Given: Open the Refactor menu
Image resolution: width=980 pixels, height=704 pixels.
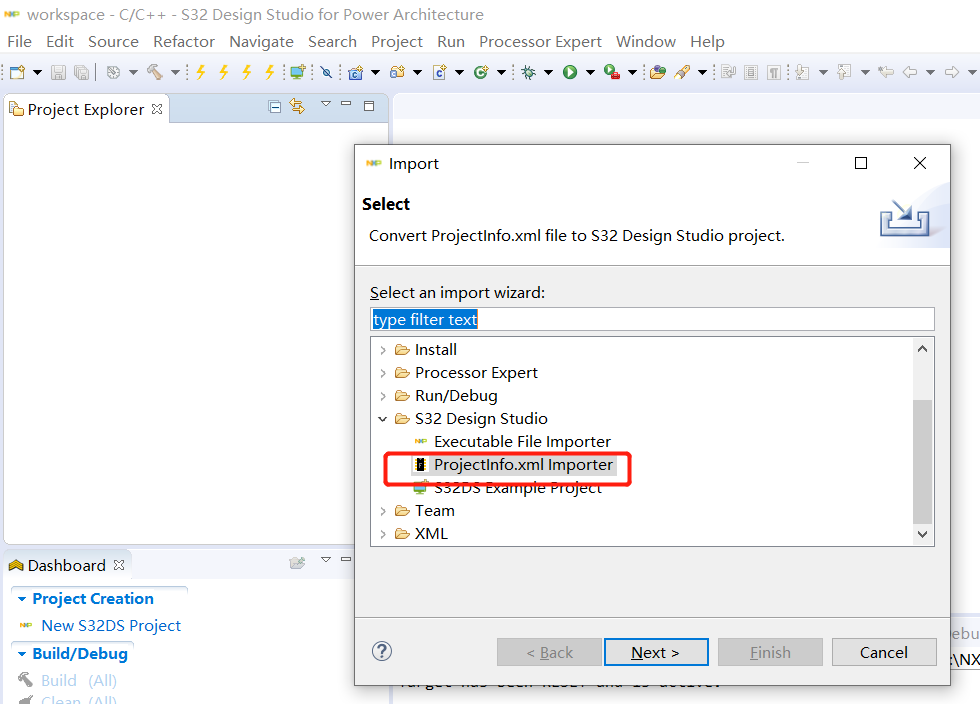Looking at the screenshot, I should (184, 42).
